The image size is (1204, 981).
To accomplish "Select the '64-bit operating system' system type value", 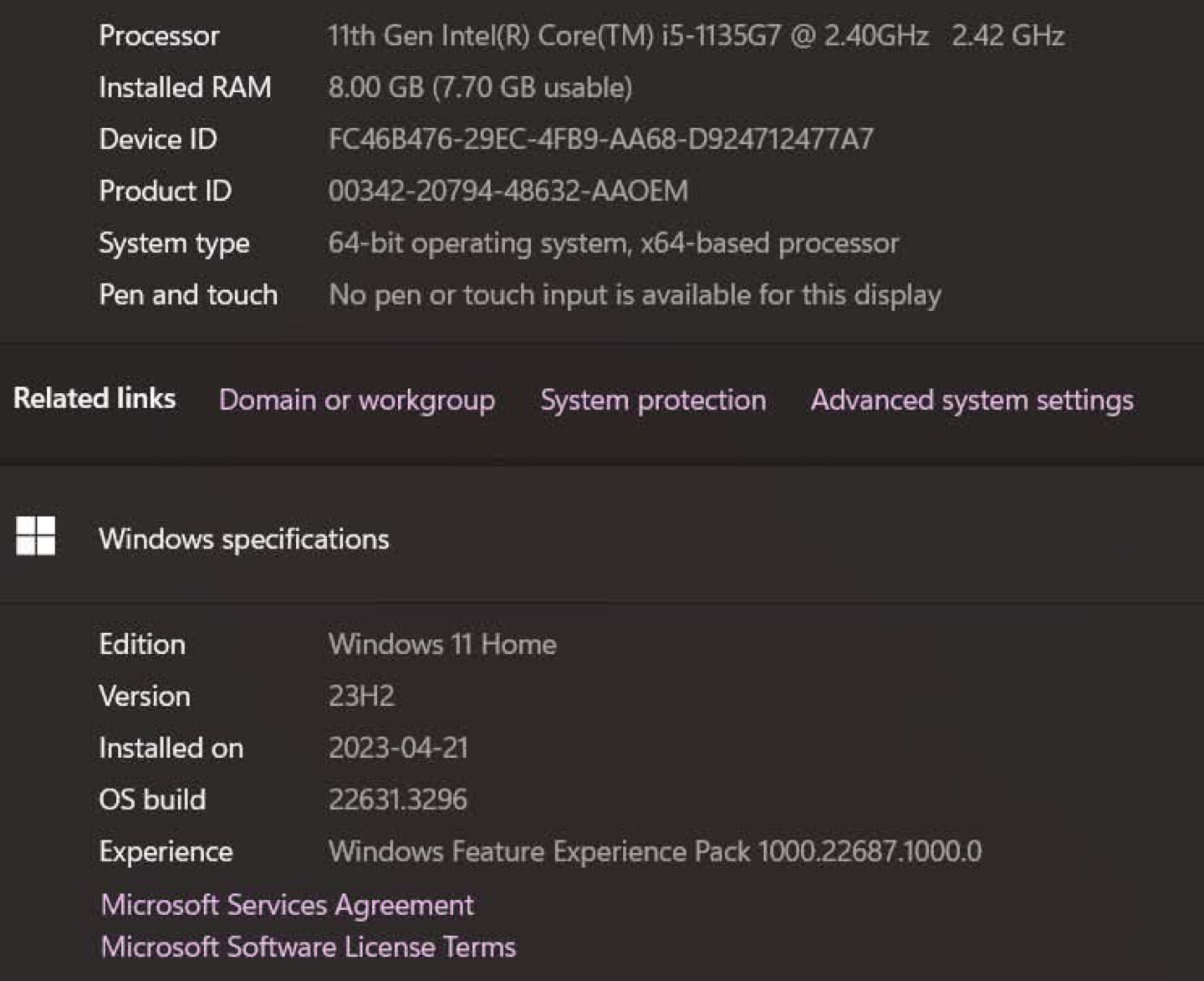I will click(614, 243).
